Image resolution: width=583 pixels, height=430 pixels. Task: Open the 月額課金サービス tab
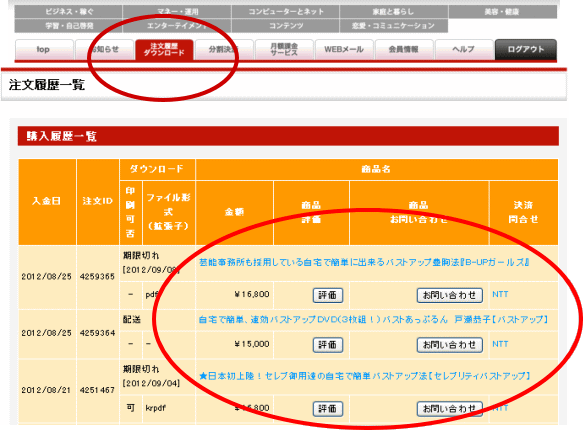[x=284, y=49]
